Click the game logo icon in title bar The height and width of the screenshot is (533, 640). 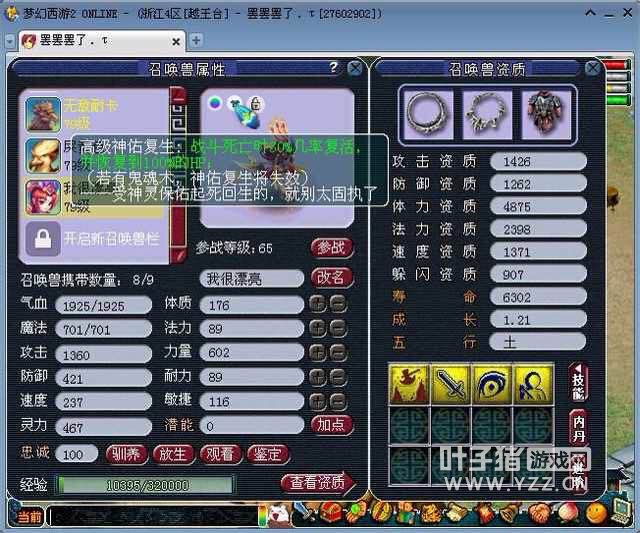point(11,13)
